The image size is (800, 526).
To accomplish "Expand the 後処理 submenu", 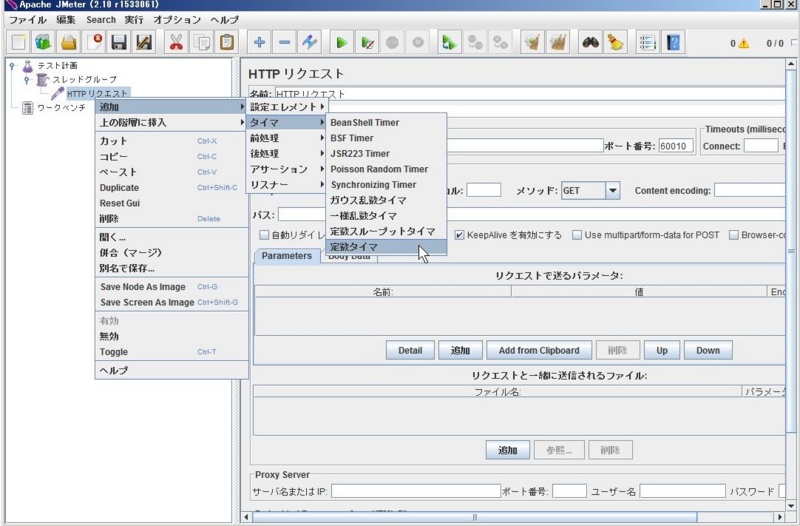I will (287, 154).
